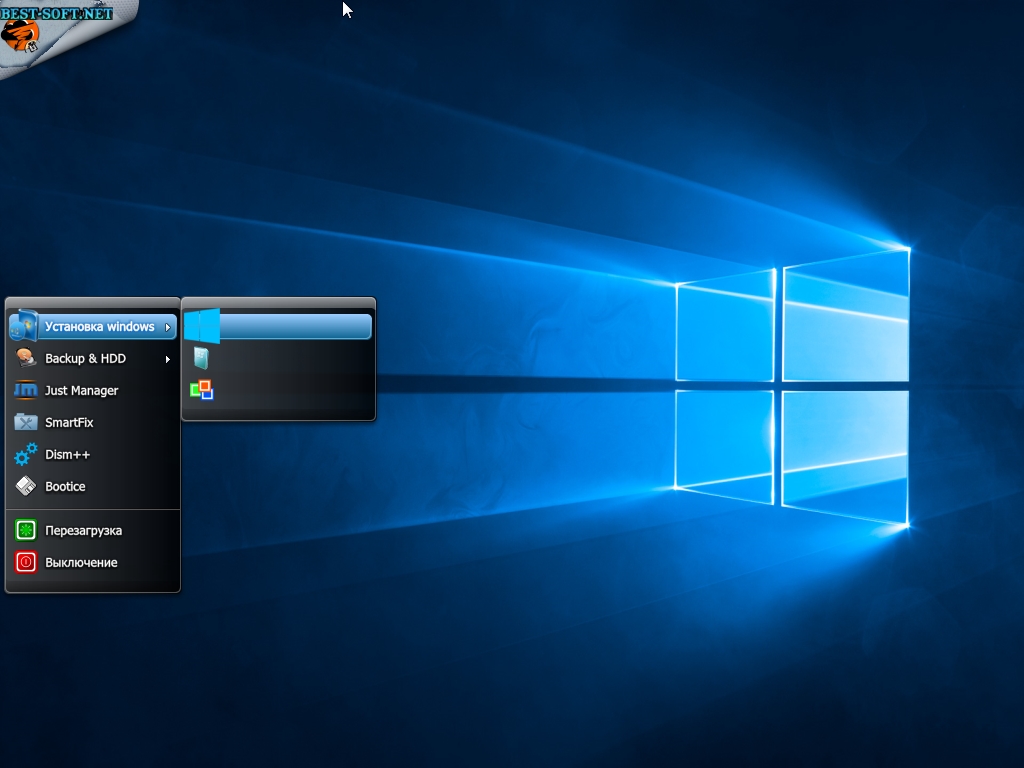Open the Установка windows menu entry

[93, 327]
